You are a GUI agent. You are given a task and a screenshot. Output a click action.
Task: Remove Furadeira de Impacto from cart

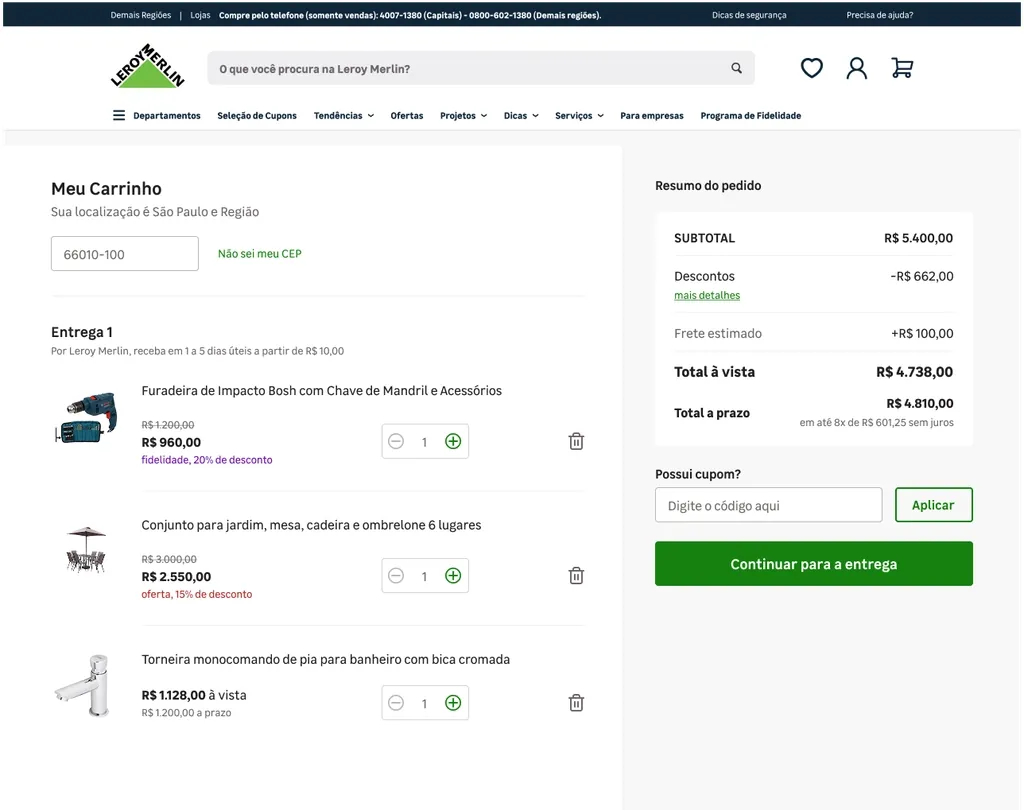click(x=576, y=442)
